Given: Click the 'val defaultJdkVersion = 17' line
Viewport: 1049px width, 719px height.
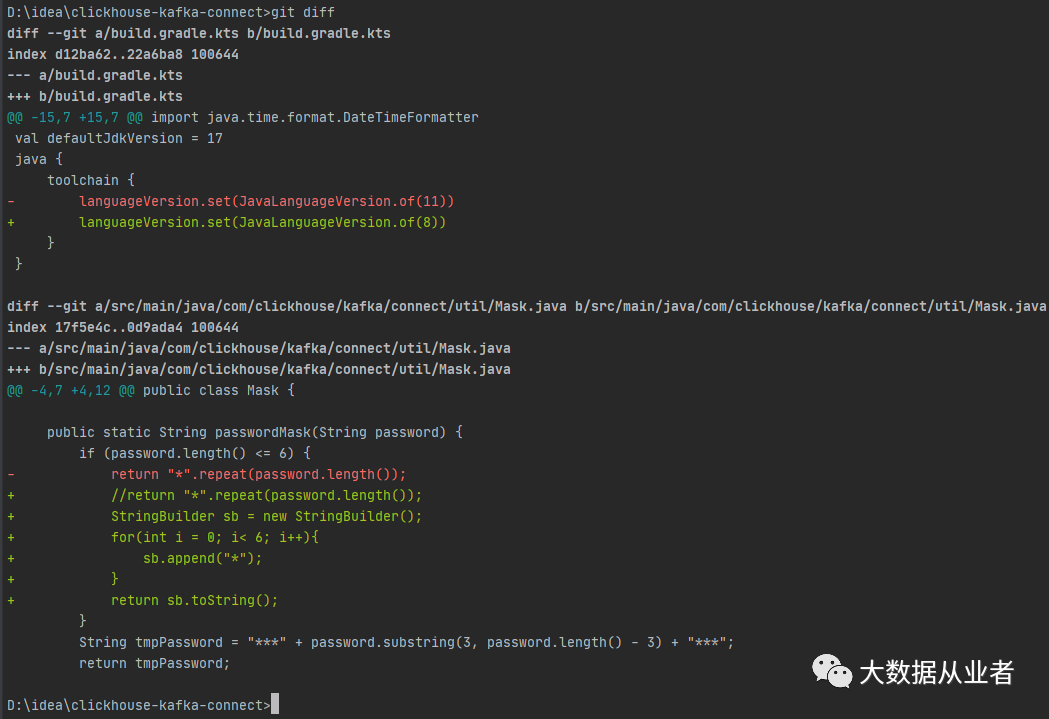Looking at the screenshot, I should (x=118, y=138).
